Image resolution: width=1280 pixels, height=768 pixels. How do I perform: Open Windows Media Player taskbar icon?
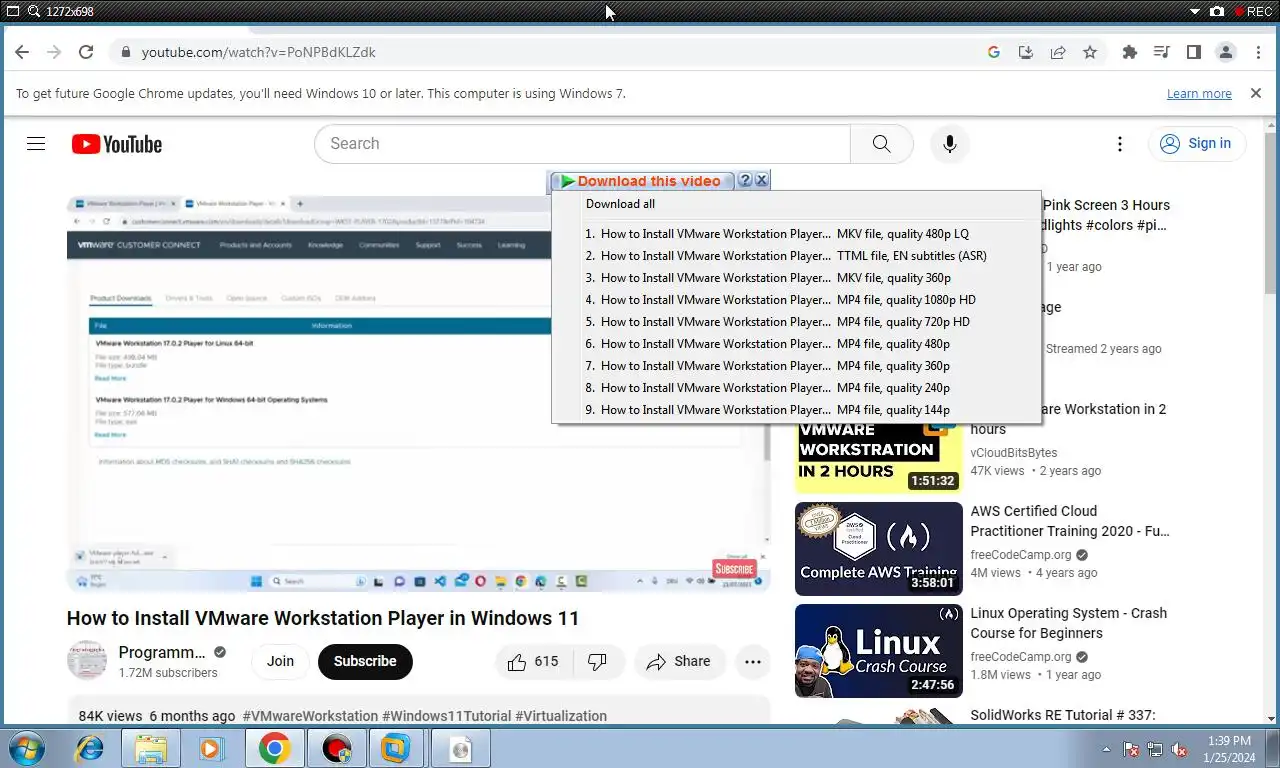tap(211, 748)
